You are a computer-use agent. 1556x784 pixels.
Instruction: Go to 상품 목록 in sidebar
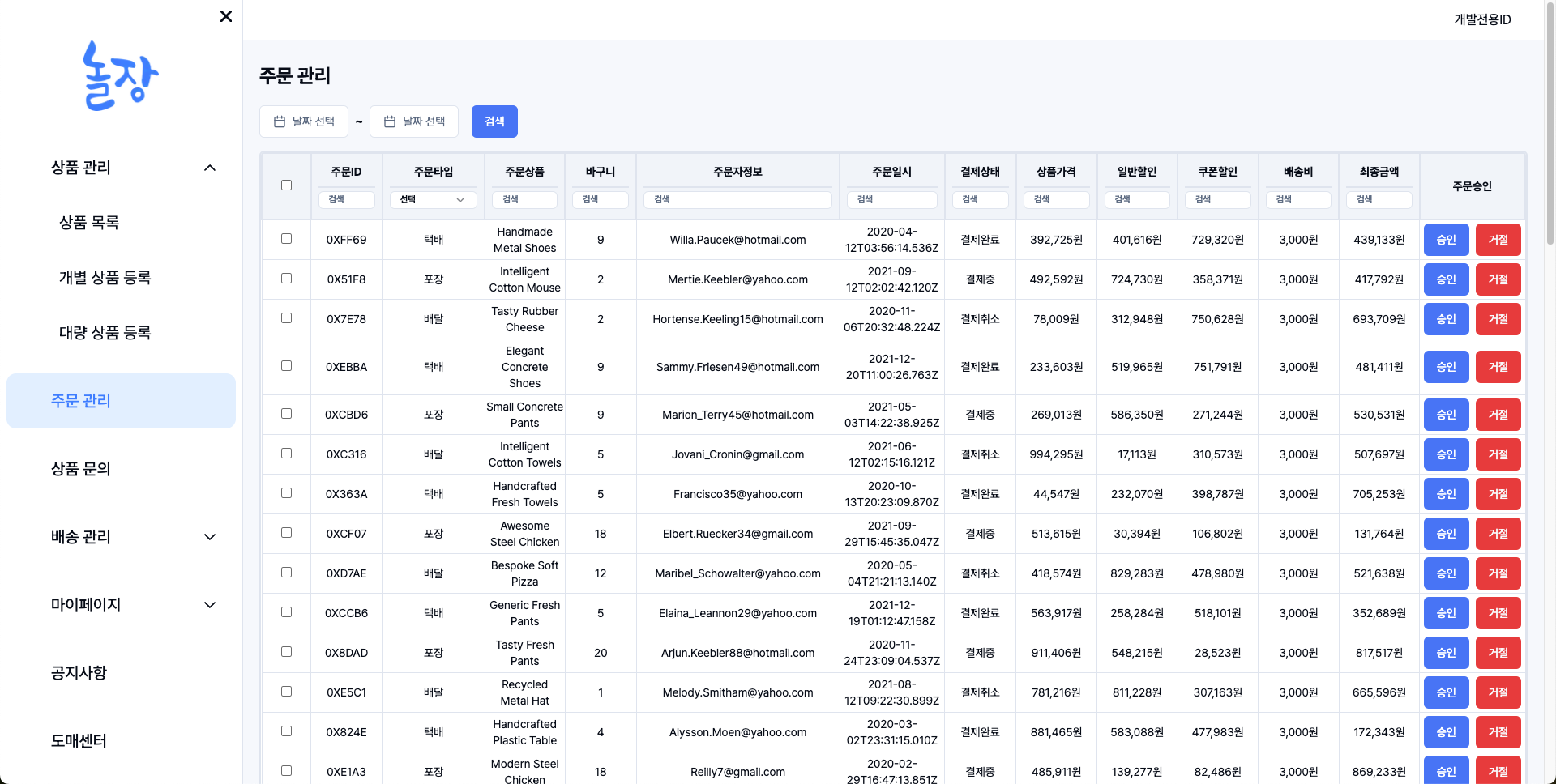tap(89, 223)
